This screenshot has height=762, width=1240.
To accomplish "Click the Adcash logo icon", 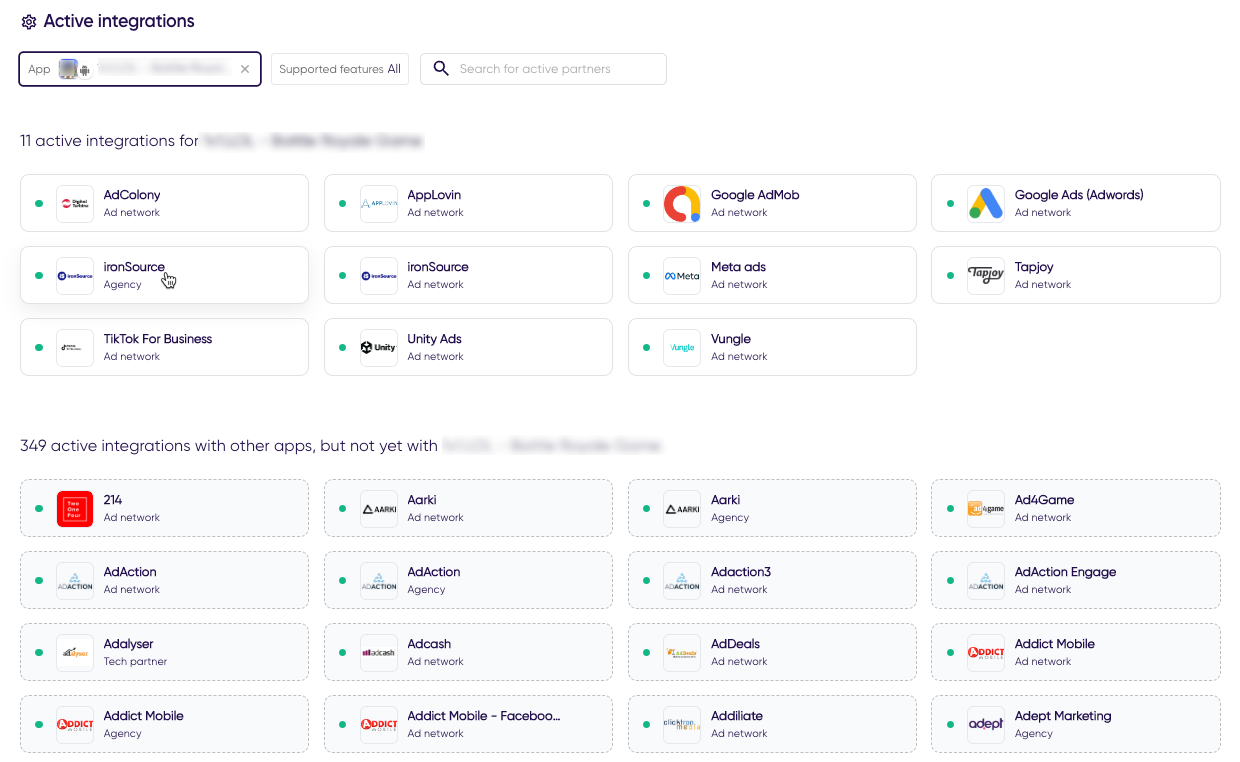I will tap(379, 652).
